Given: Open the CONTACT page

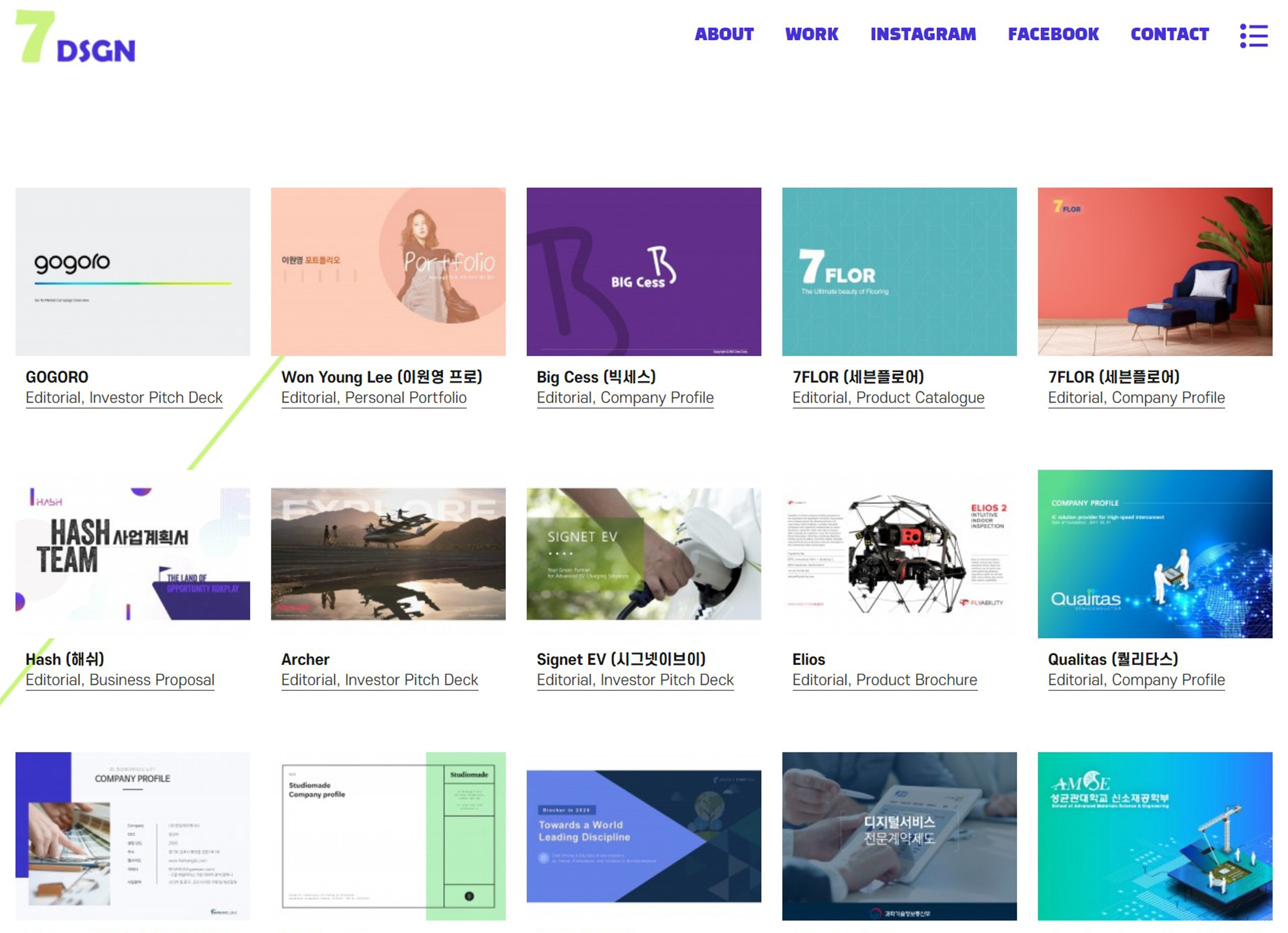Looking at the screenshot, I should (x=1170, y=35).
